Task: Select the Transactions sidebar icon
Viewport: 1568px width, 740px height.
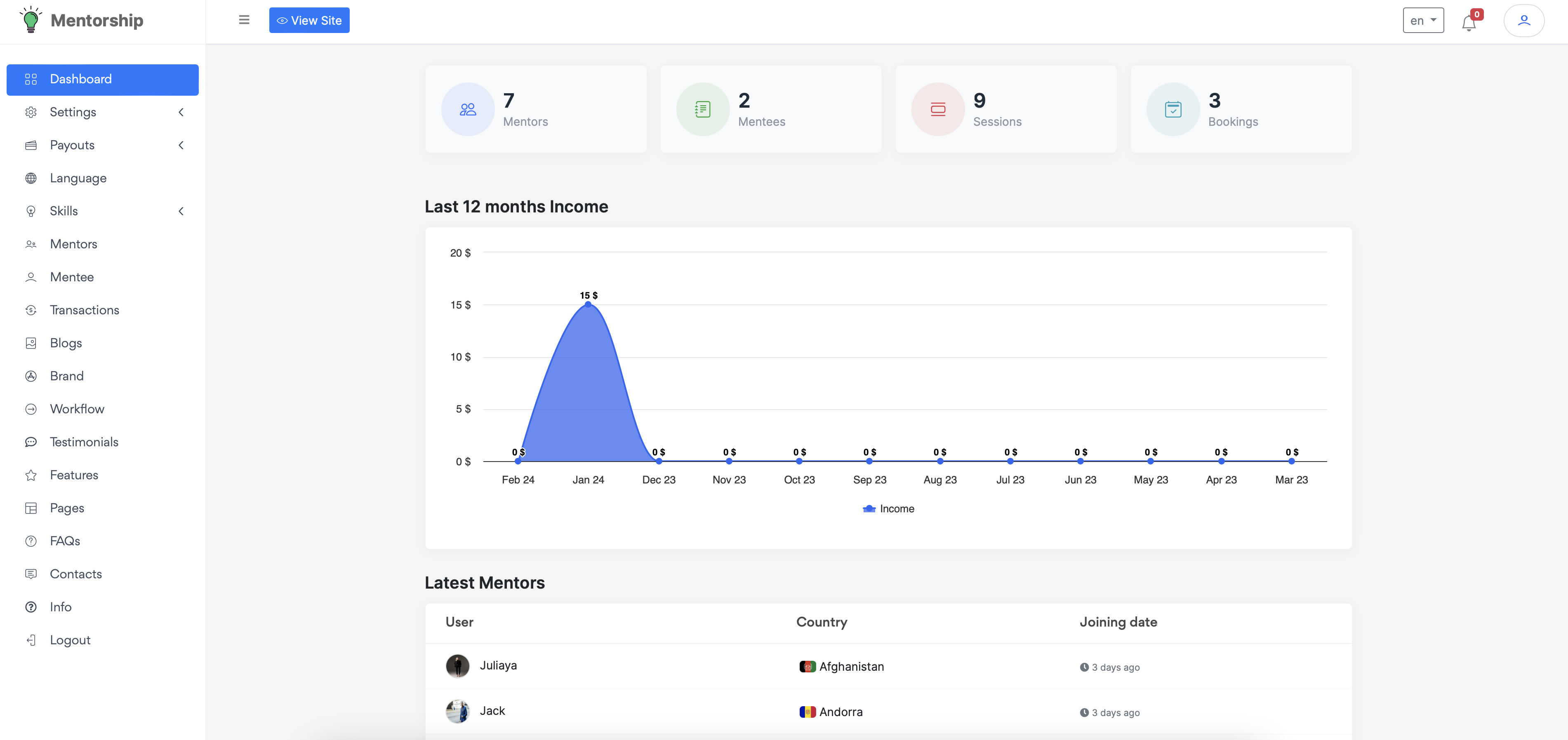Action: (x=32, y=310)
